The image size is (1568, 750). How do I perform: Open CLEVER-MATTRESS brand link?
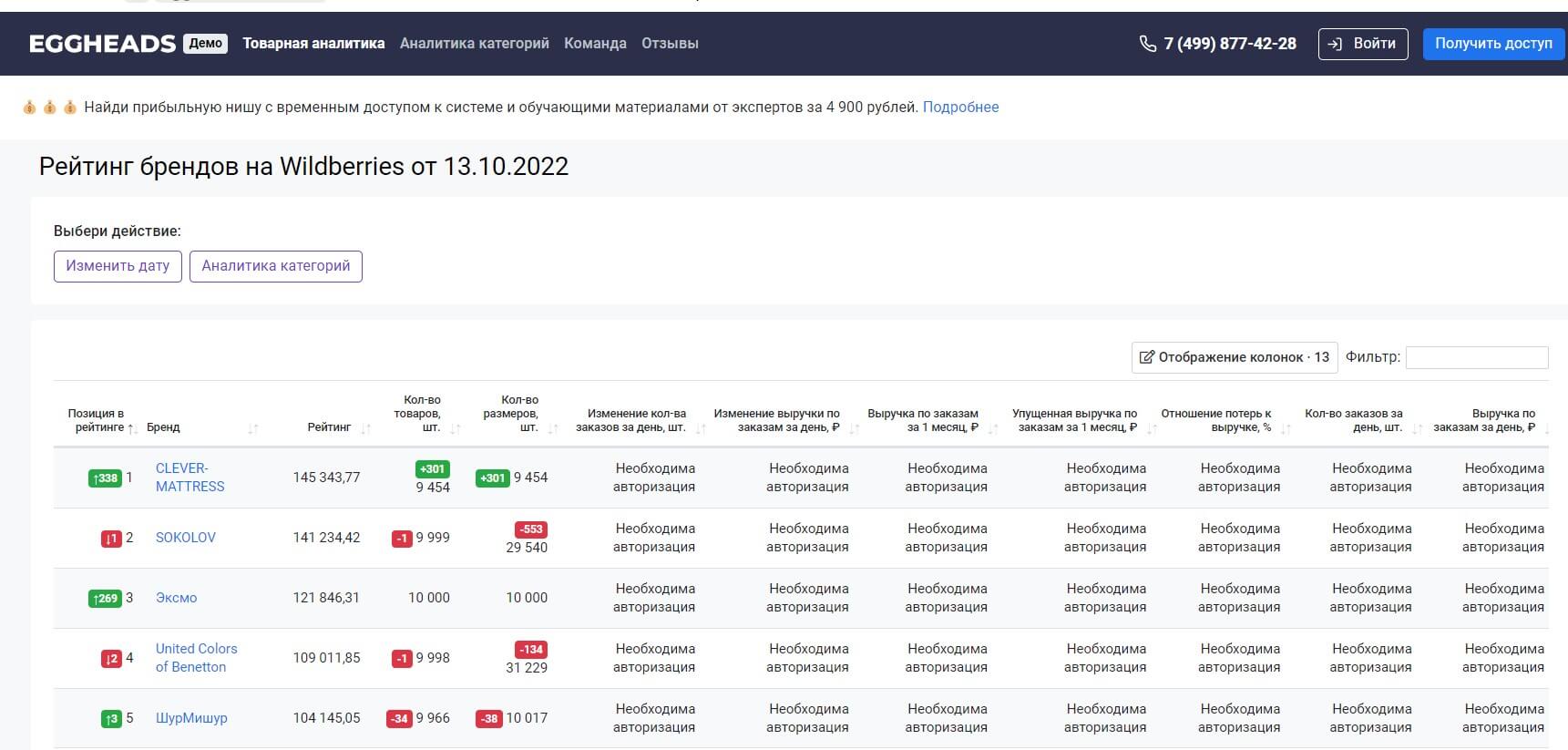coord(190,478)
